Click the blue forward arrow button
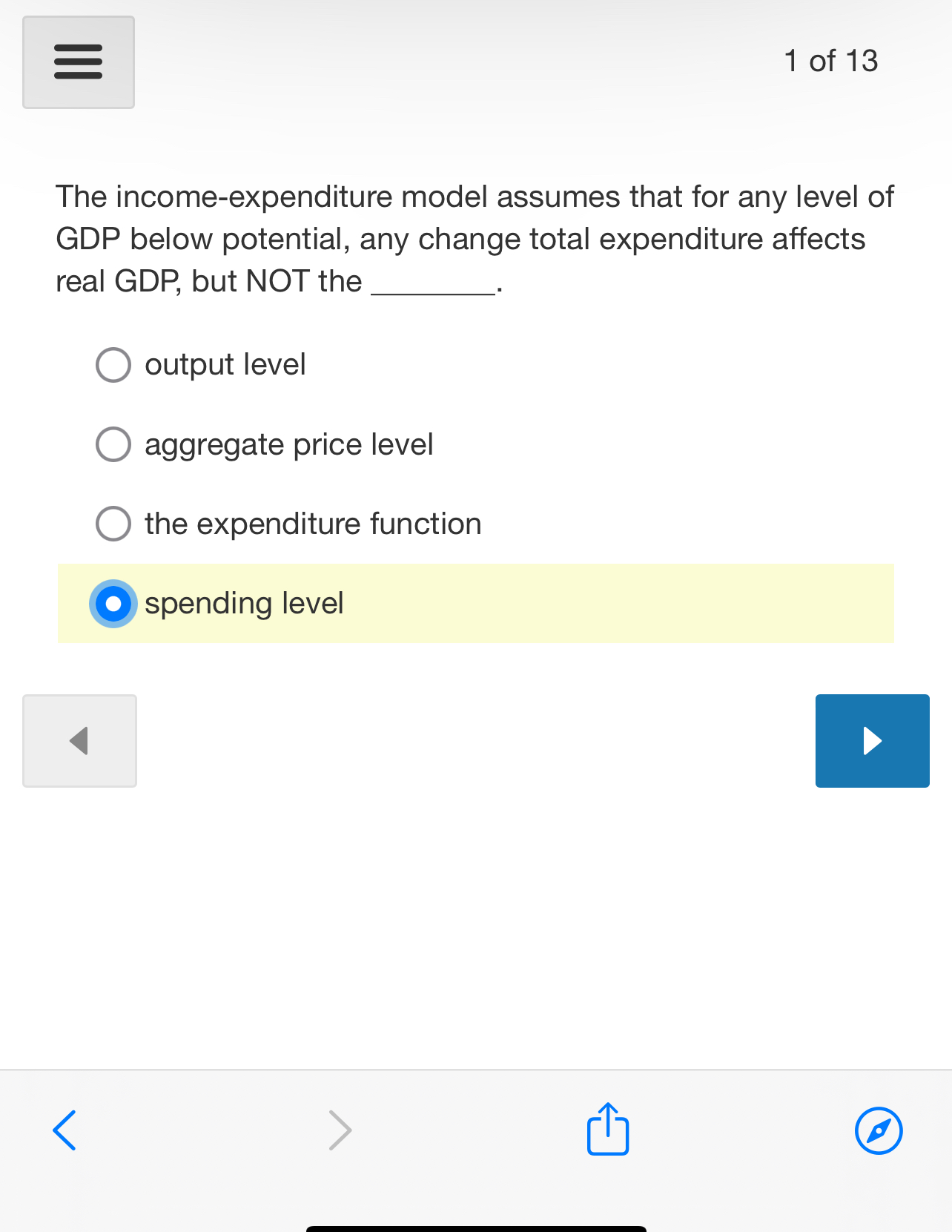This screenshot has width=952, height=1232. click(x=872, y=740)
